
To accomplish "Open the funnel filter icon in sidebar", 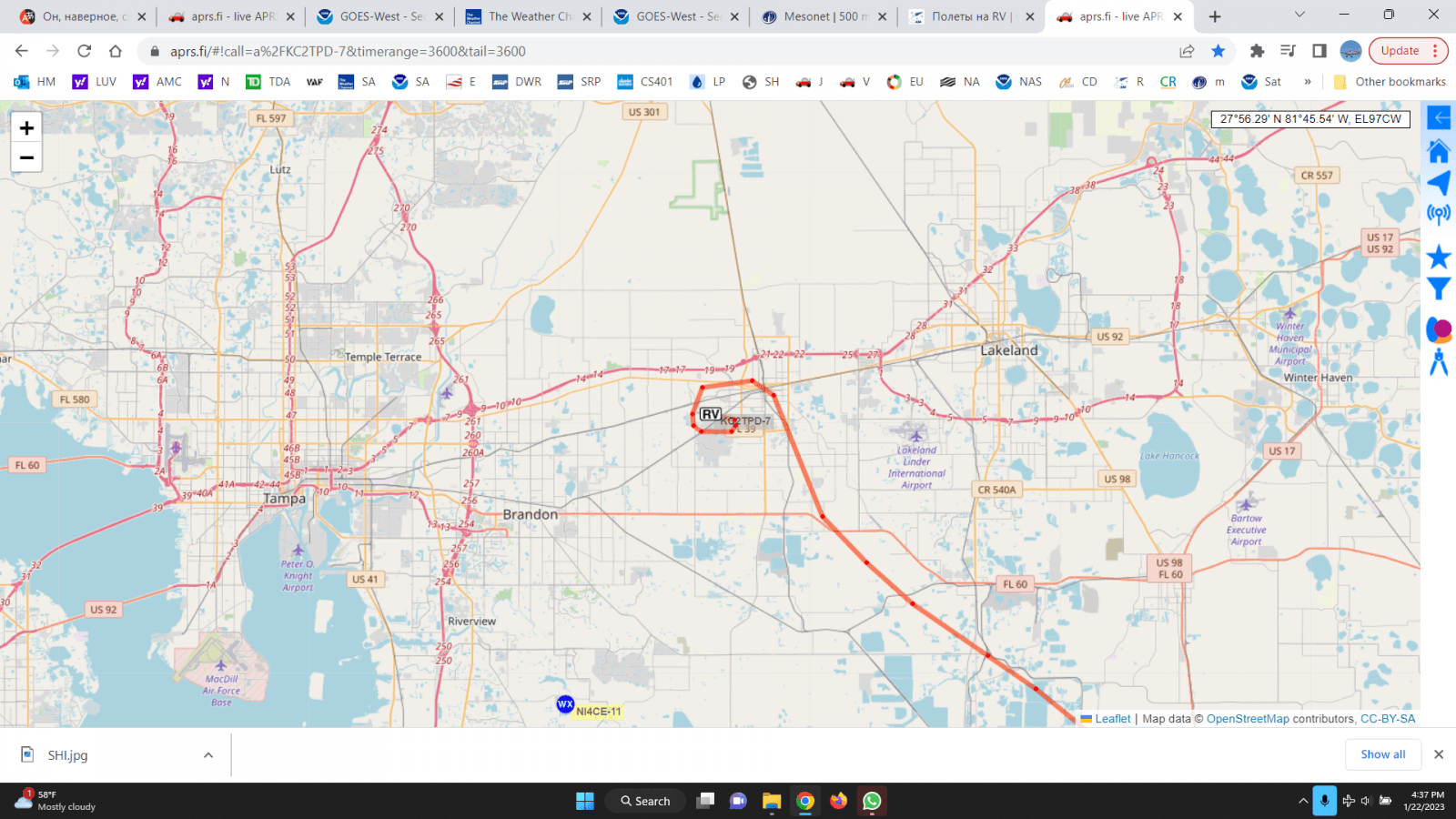I will tap(1439, 289).
